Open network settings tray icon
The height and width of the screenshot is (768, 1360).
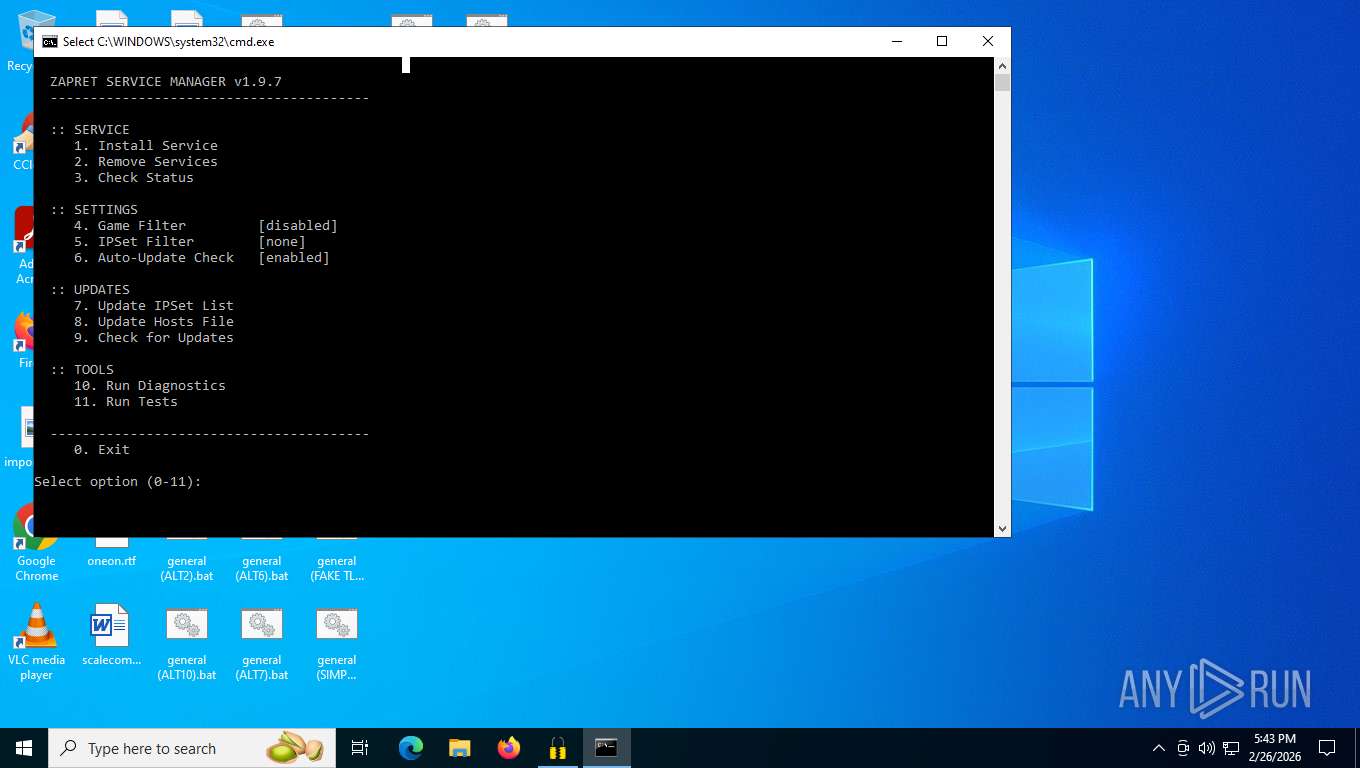tap(1231, 748)
